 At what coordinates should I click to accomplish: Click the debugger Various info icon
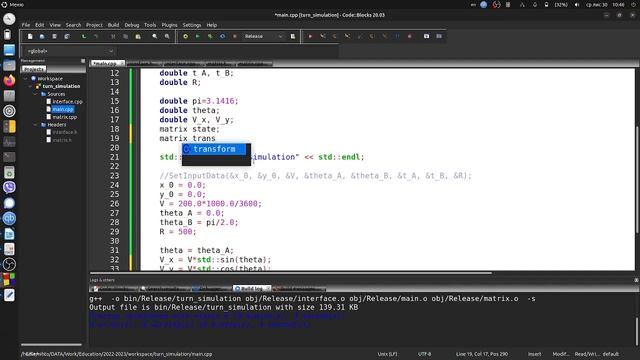439,36
